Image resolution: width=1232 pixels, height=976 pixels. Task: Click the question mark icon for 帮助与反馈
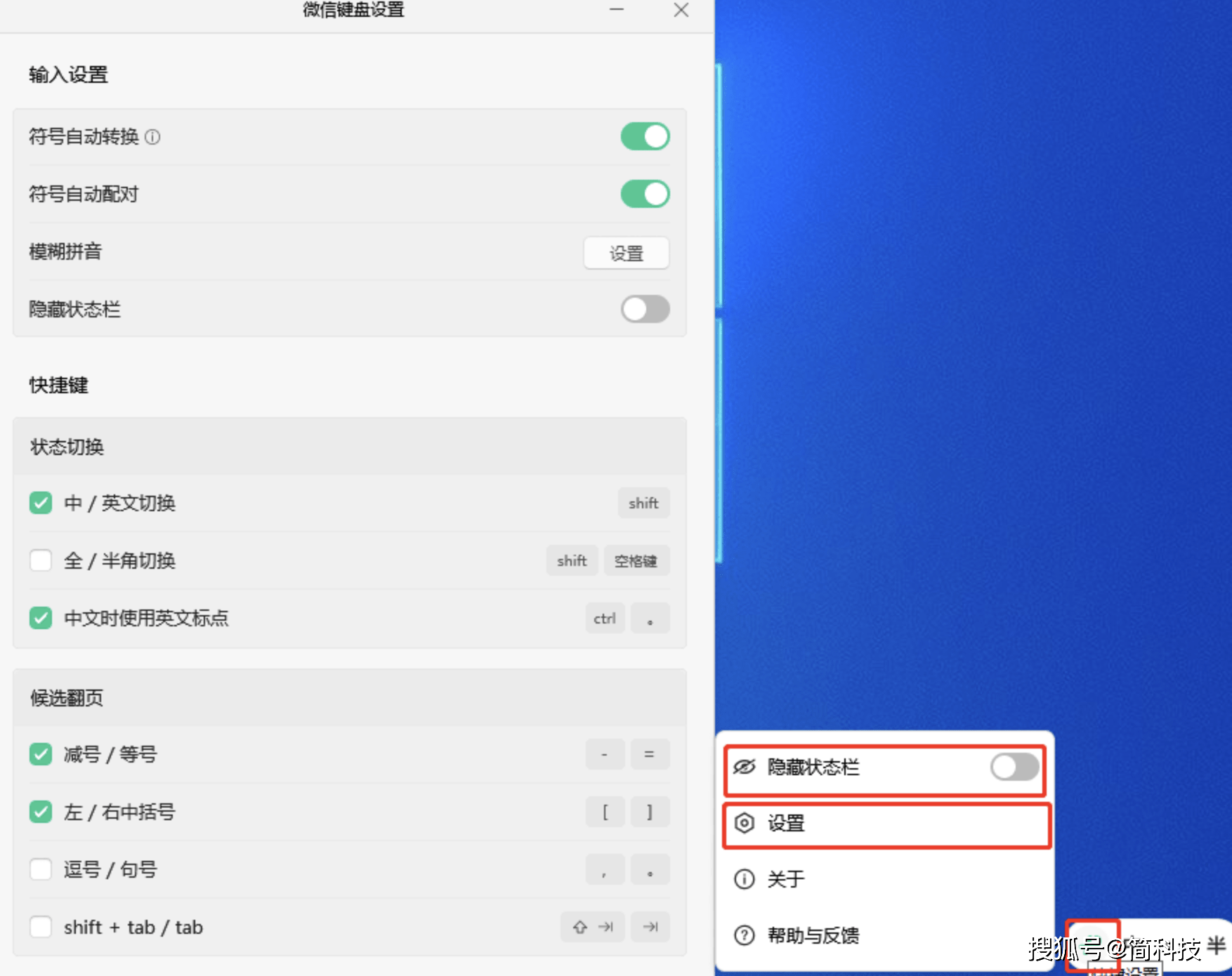[x=744, y=935]
